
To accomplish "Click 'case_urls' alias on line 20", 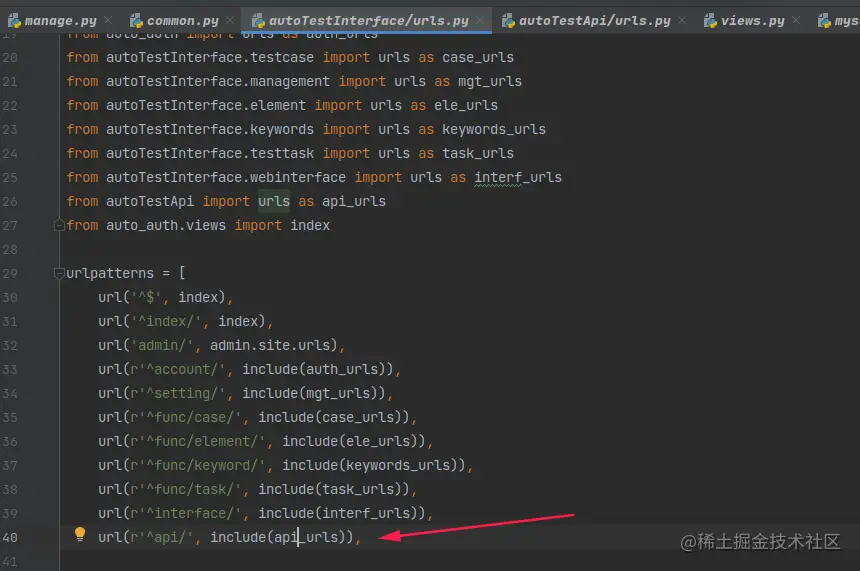I will tap(478, 58).
